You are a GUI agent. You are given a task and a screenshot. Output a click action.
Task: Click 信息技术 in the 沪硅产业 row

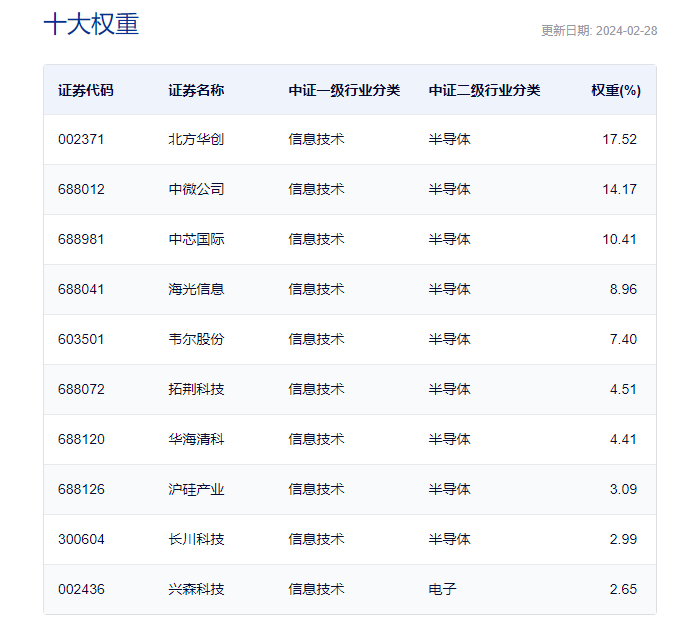pyautogui.click(x=316, y=489)
